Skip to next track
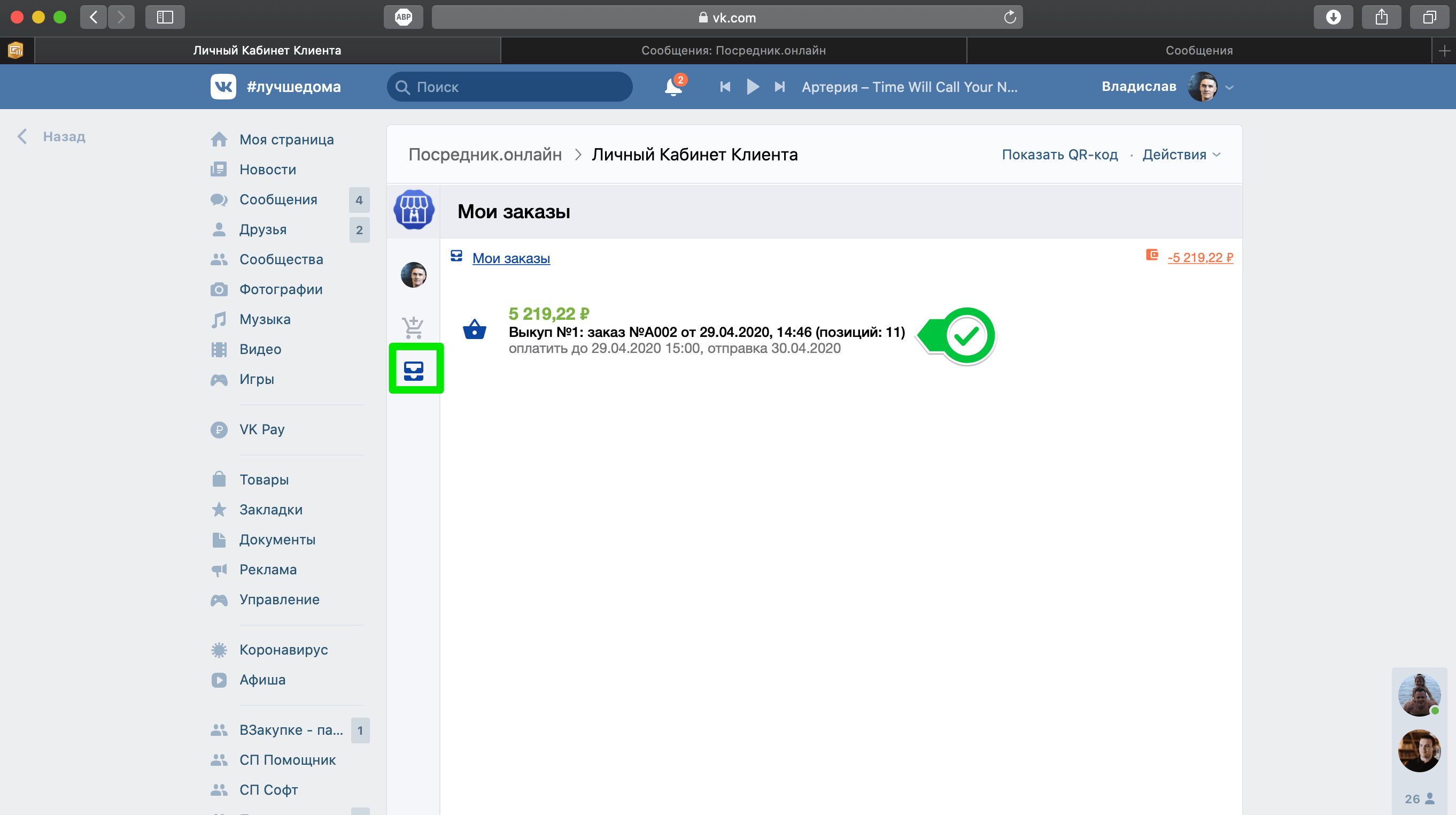Image resolution: width=1456 pixels, height=815 pixels. pyautogui.click(x=779, y=87)
